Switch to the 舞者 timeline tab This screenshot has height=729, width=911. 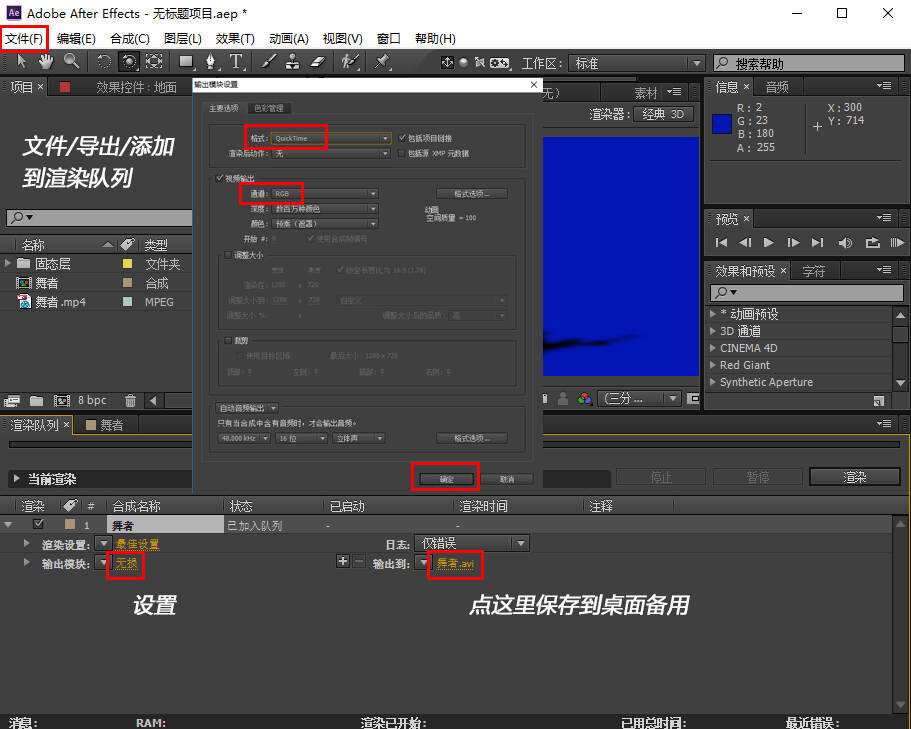coord(105,425)
